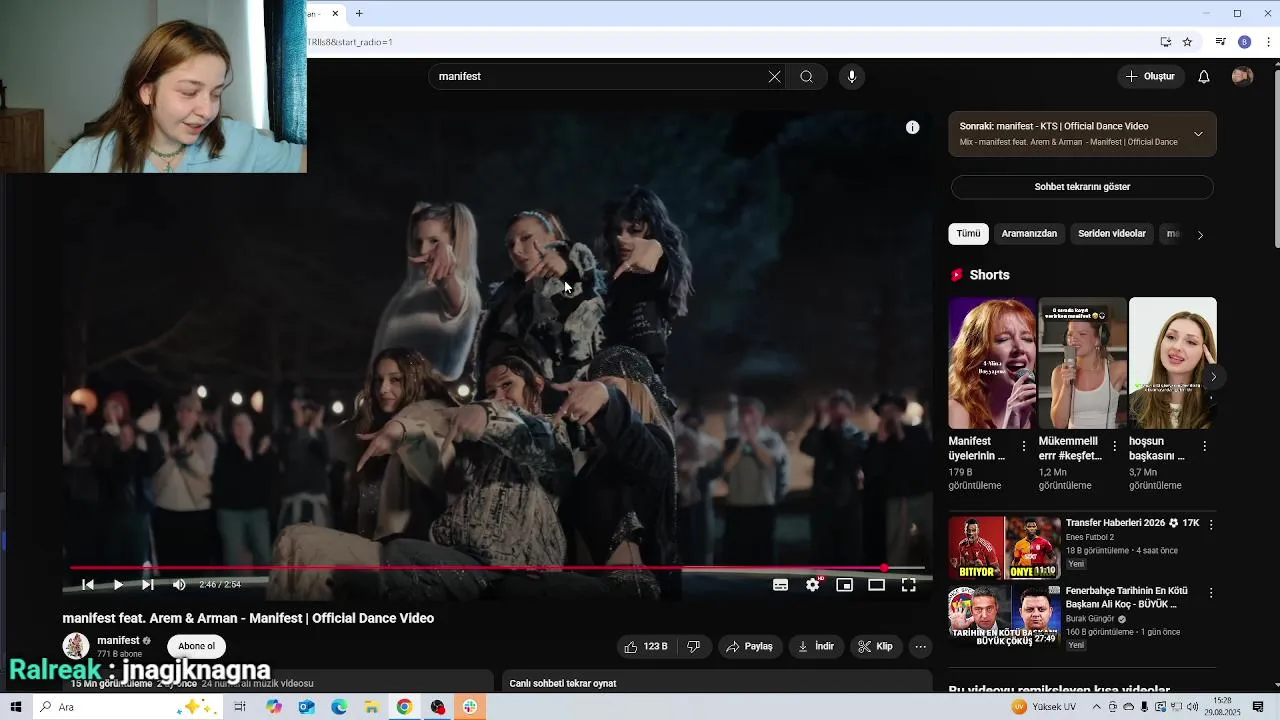Open player settings gear
The image size is (1280, 720).
tap(812, 585)
